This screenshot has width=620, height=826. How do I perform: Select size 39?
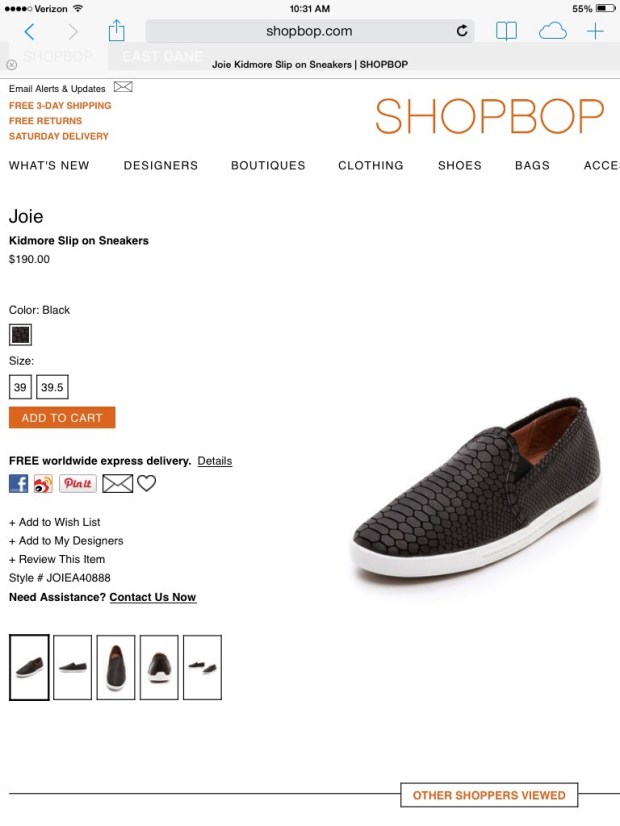pos(20,387)
